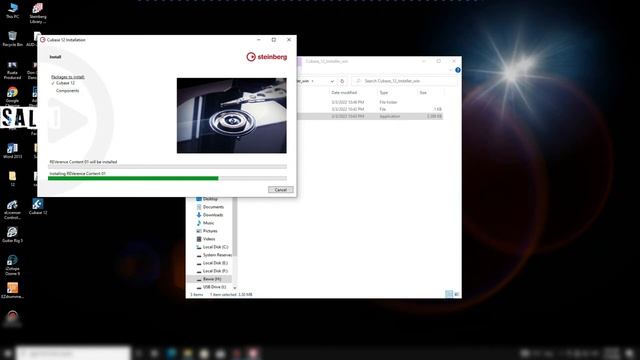Select Cubase 12 package in installer list
Viewport: 640px width, 360px height.
click(65, 83)
